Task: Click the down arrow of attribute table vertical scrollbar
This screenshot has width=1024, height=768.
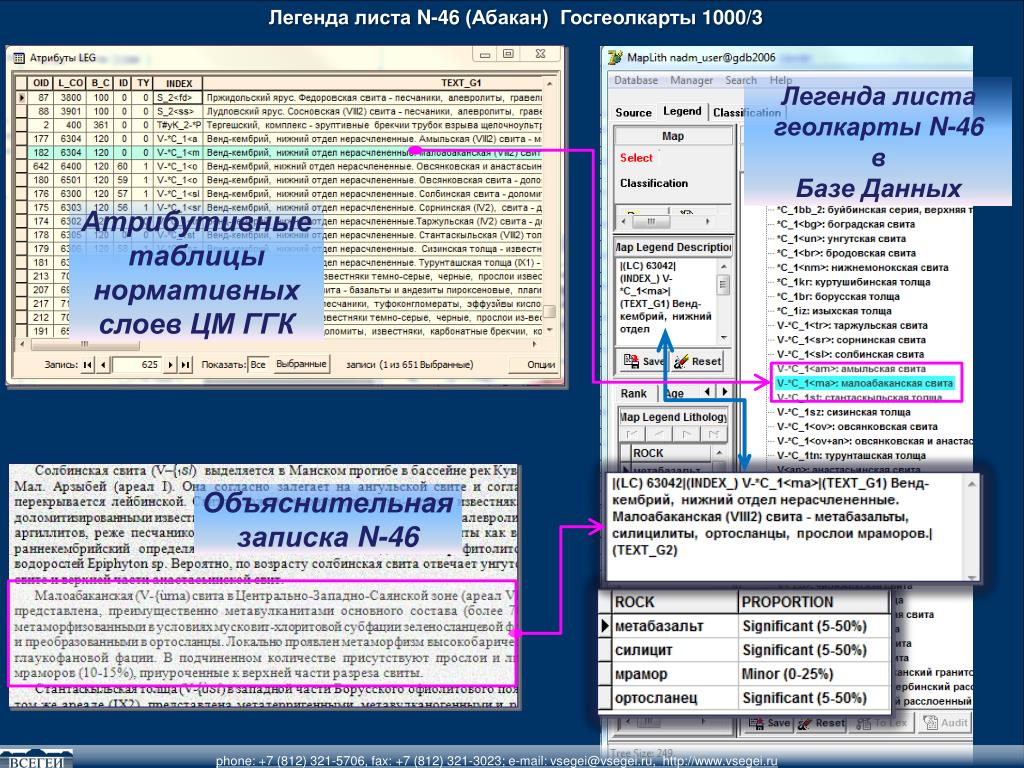Action: 550,330
